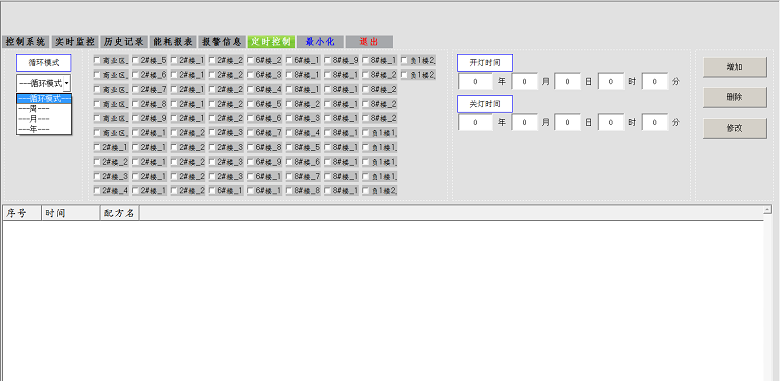Choose 月 from the dropdown list
The width and height of the screenshot is (780, 381).
44,119
